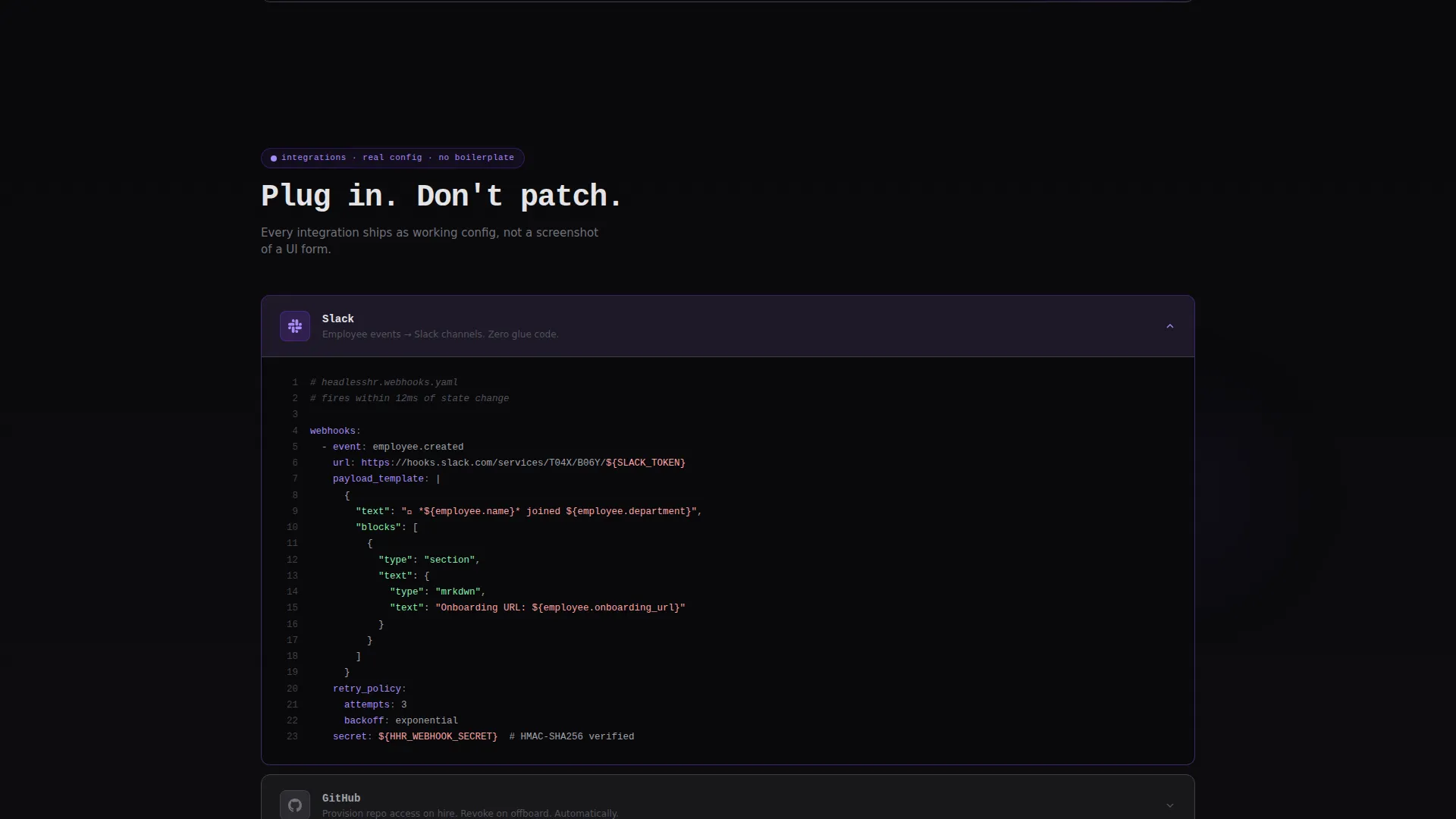1456x819 pixels.
Task: Click the headlesshr.webhooks.yaml comment line
Action: (x=384, y=382)
